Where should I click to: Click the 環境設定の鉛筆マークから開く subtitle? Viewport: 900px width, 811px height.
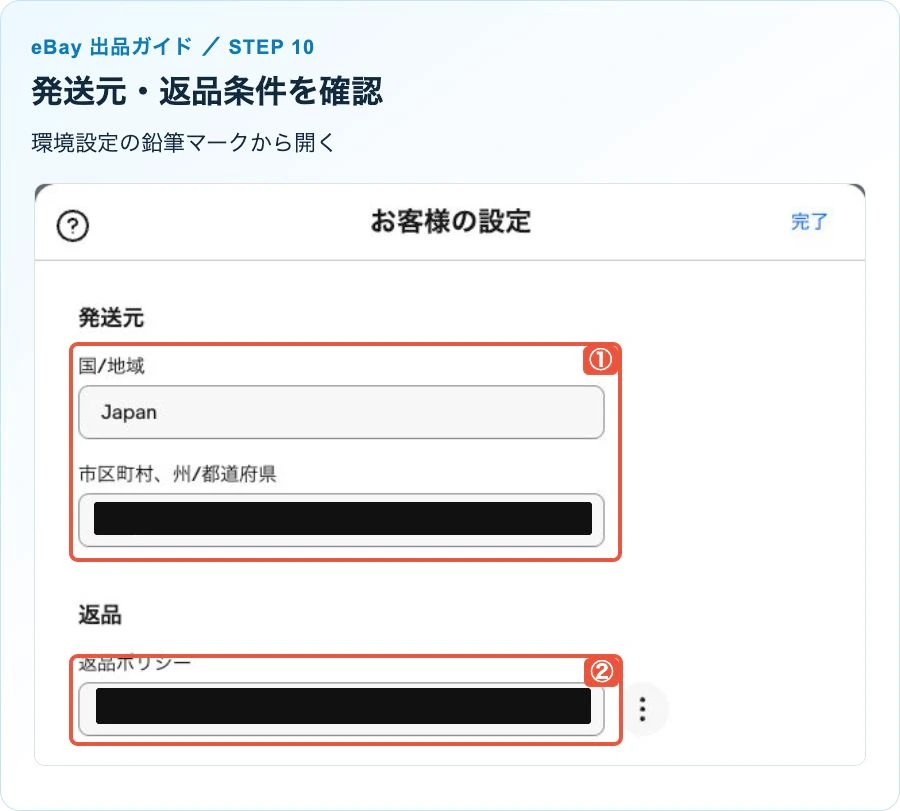[183, 142]
